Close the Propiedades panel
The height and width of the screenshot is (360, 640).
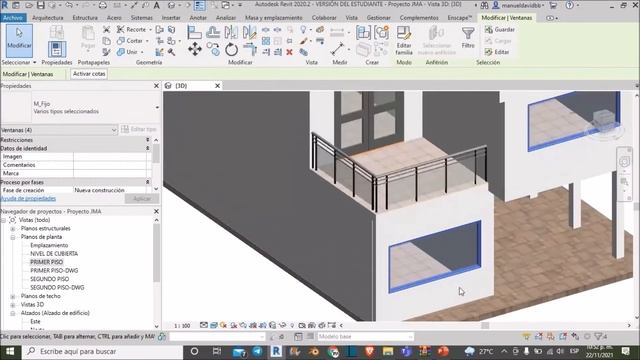[x=156, y=86]
